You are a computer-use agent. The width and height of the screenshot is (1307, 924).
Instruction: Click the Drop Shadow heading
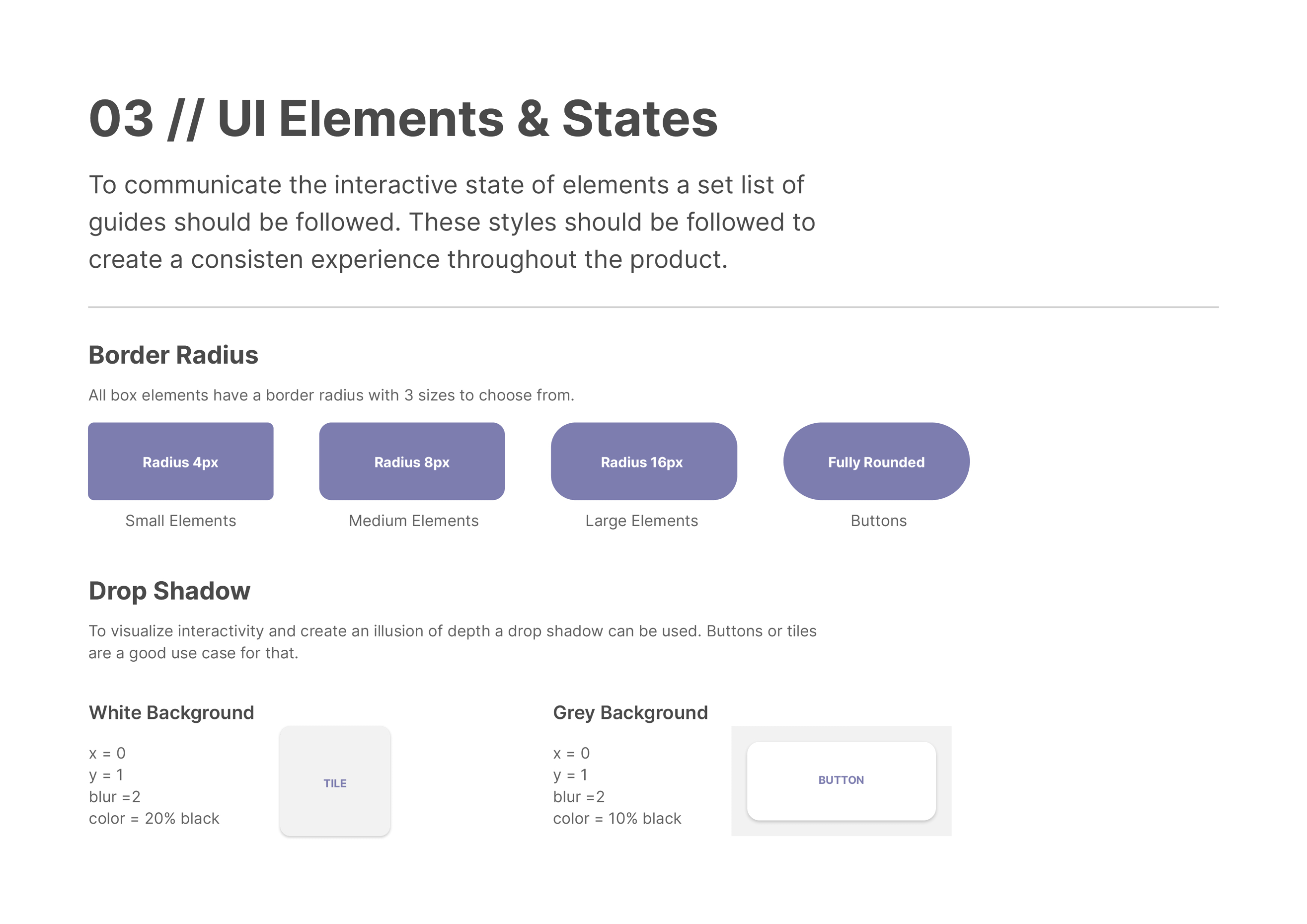point(169,590)
